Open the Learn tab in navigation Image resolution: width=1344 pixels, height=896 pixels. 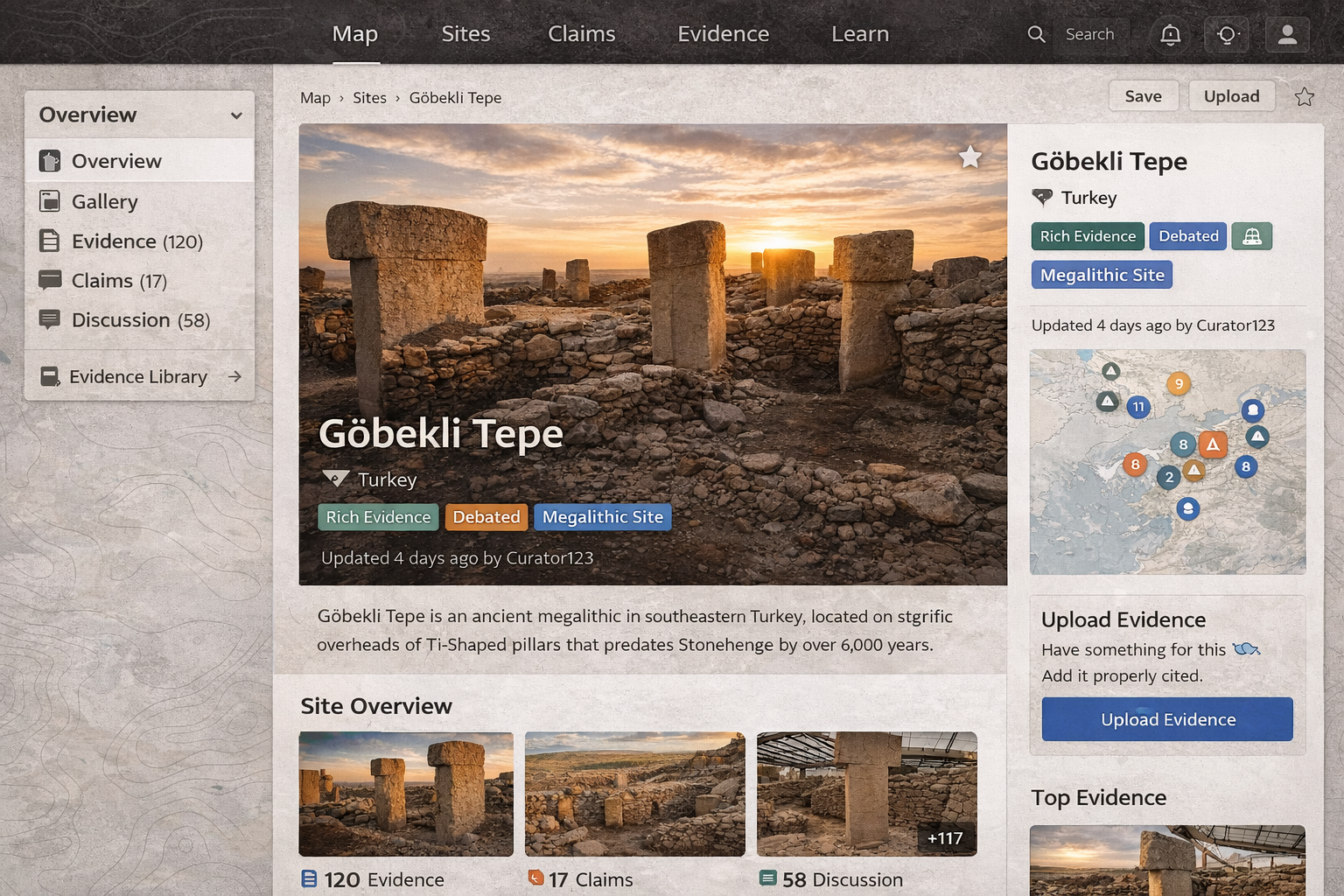pos(859,34)
